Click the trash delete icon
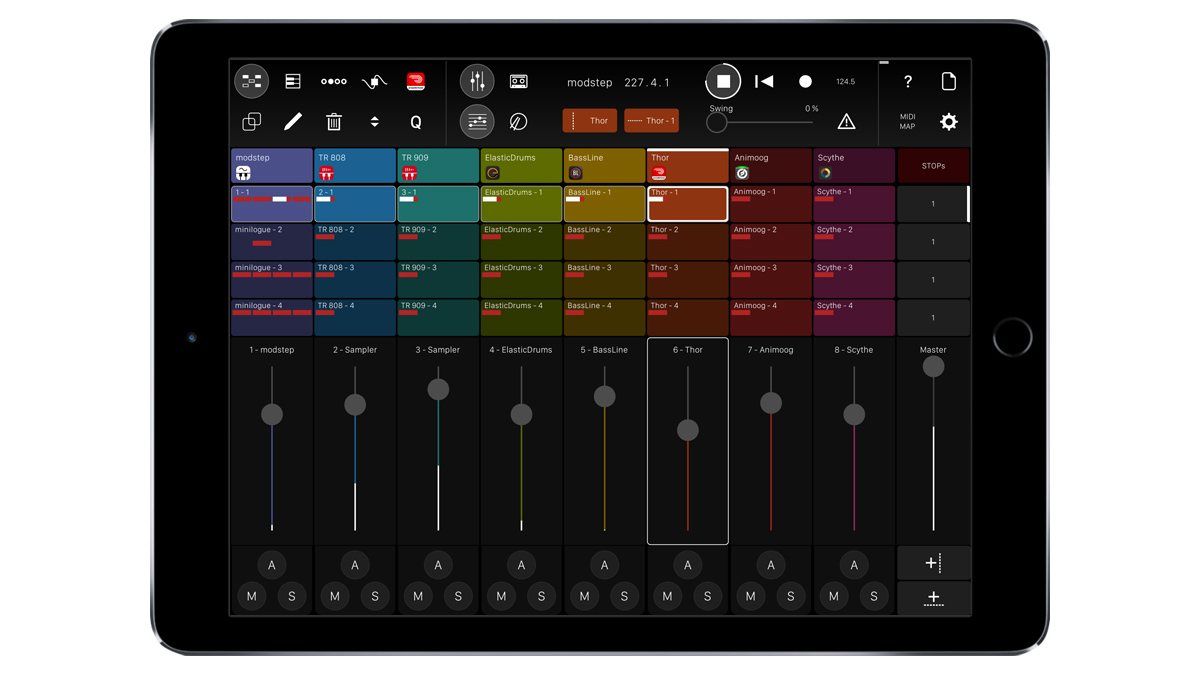The image size is (1200, 675). [334, 122]
